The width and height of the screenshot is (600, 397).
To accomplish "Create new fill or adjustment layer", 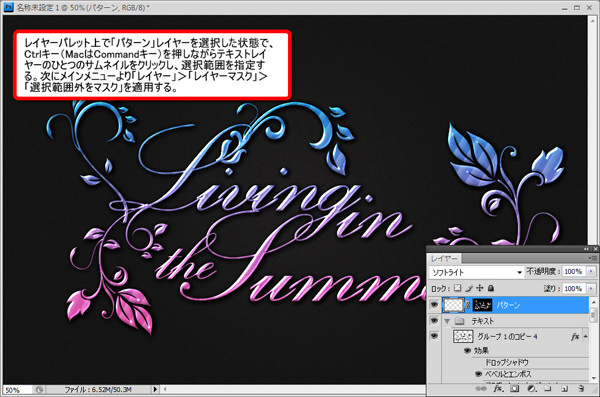I will (532, 389).
